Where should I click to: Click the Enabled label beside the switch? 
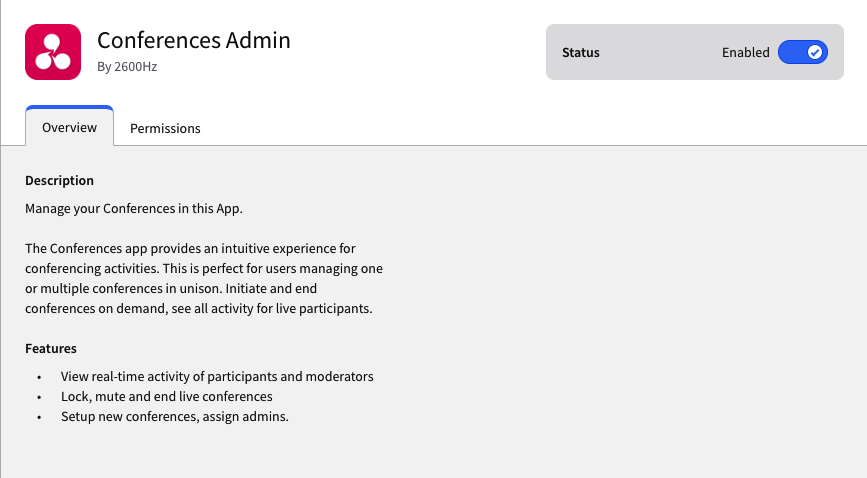745,53
